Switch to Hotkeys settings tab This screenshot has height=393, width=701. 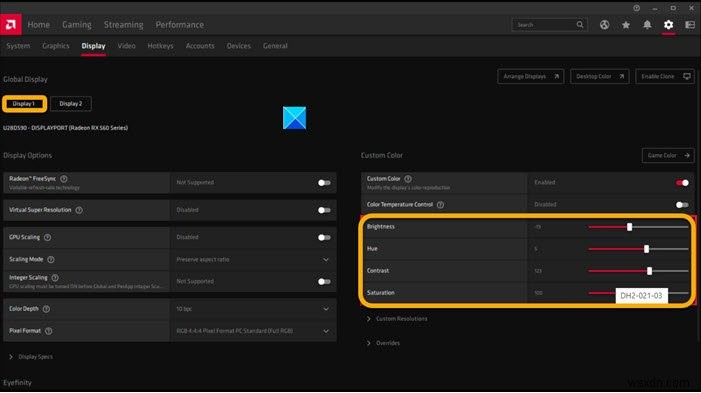click(160, 46)
